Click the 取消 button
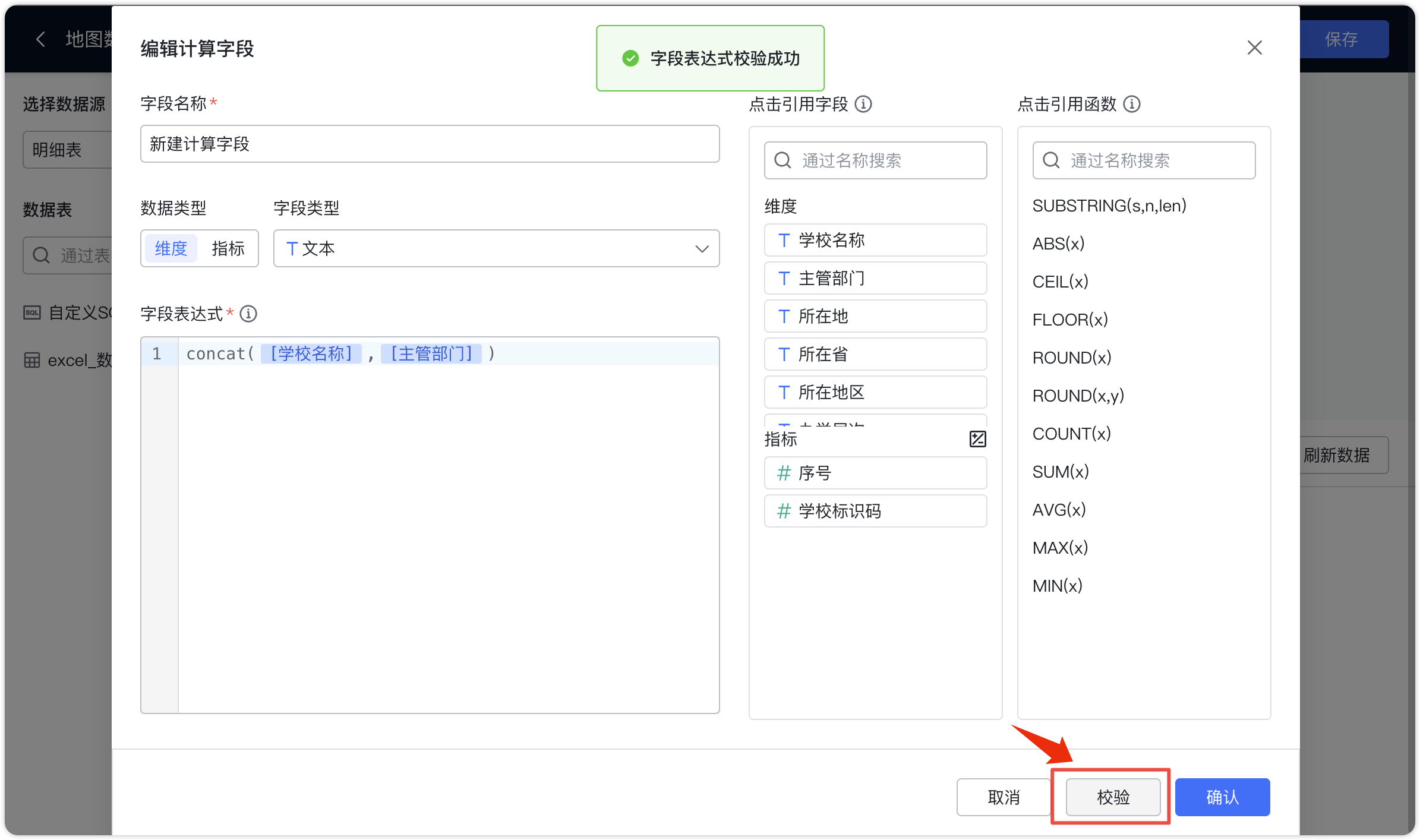This screenshot has height=840, width=1420. [1004, 797]
